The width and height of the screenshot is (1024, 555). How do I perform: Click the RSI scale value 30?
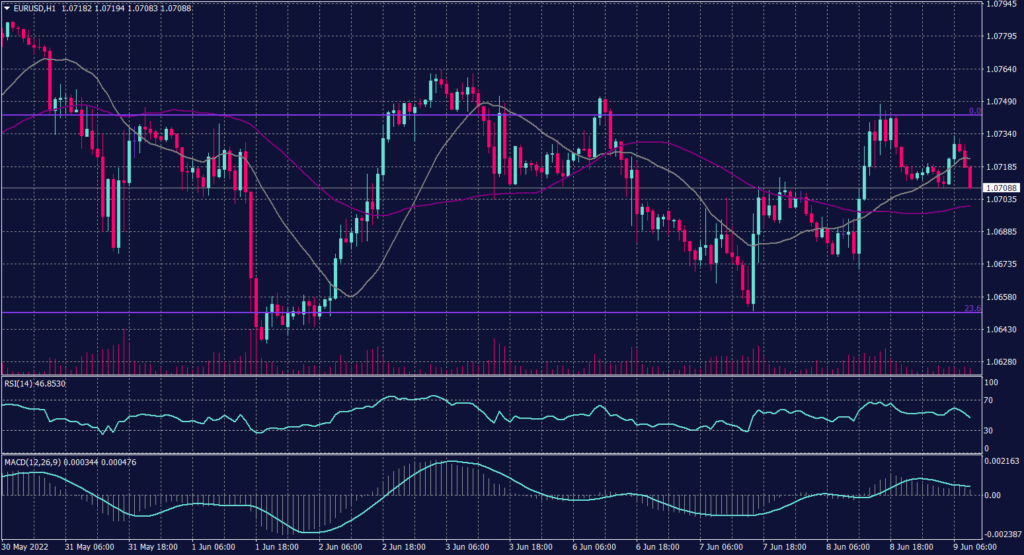[990, 430]
